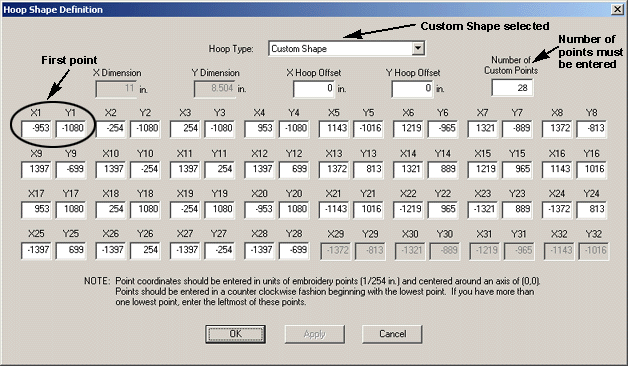This screenshot has height=366, width=628.
Task: Select the Y2 coordinate field
Action: pyautogui.click(x=145, y=129)
